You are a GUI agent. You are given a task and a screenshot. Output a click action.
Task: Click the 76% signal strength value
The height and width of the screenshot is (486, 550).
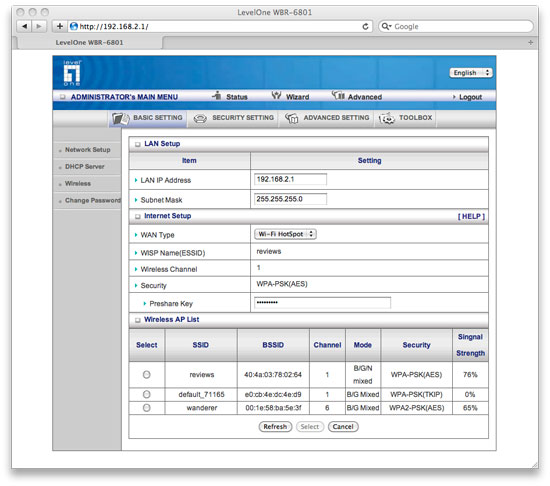click(x=470, y=374)
